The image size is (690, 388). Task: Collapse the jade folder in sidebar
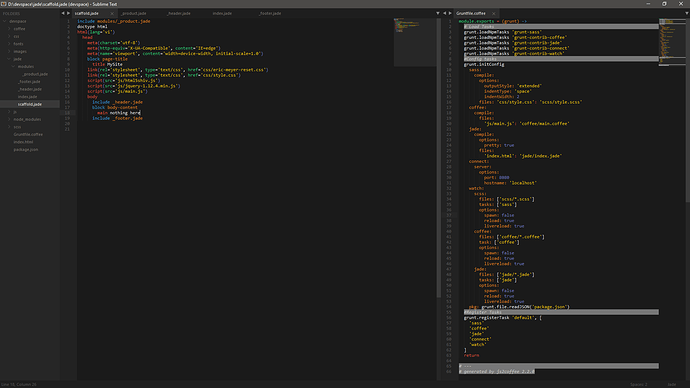(x=9, y=59)
